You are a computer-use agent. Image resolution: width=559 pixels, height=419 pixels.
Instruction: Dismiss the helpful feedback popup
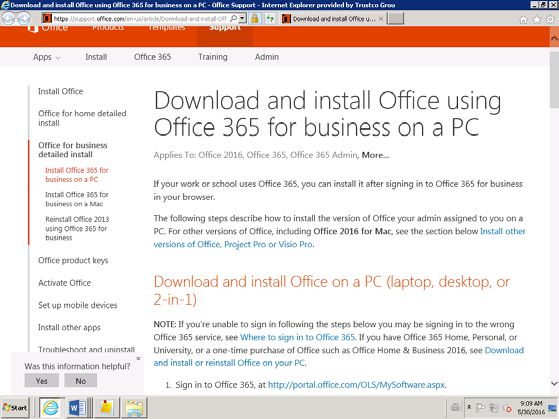(x=138, y=358)
